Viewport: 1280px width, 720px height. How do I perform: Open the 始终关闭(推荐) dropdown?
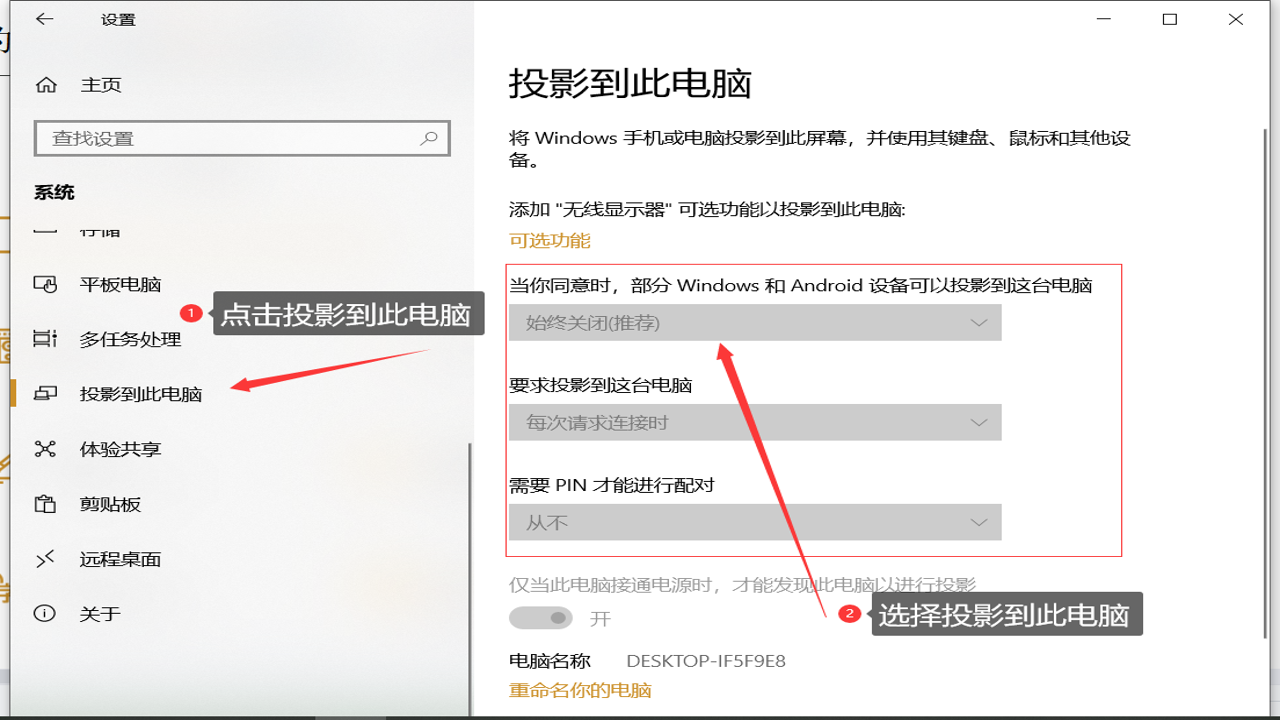click(x=755, y=323)
